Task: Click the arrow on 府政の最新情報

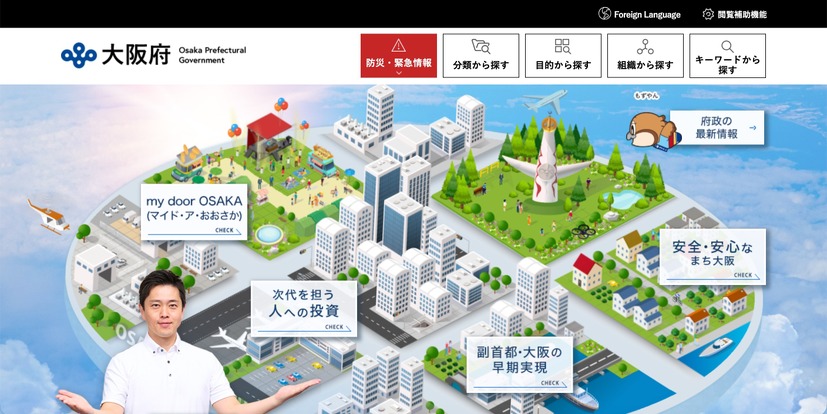Action: click(753, 128)
